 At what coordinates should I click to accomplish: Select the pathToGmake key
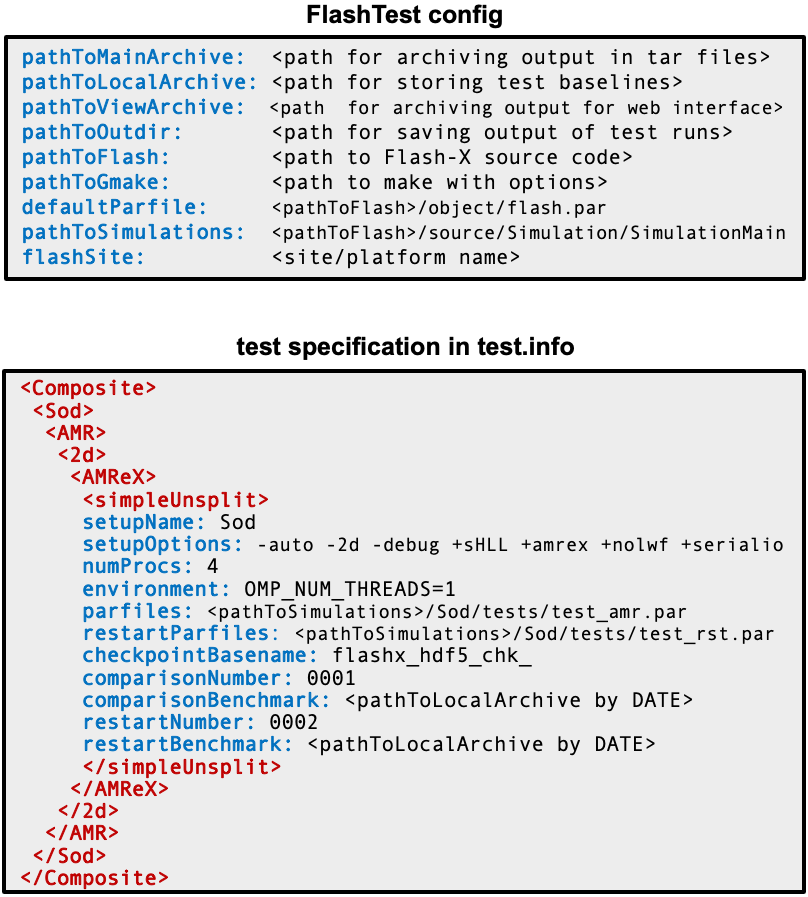coord(96,183)
